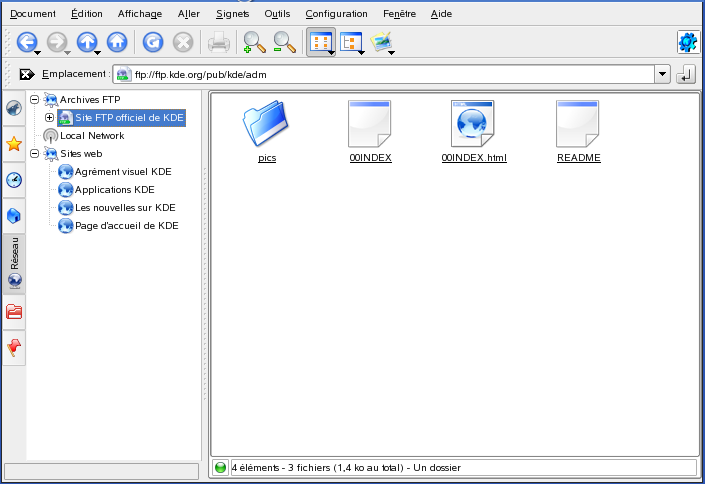Screen dimensions: 705x485
Task: Go up one directory with Up arrow
Action: coord(87,42)
